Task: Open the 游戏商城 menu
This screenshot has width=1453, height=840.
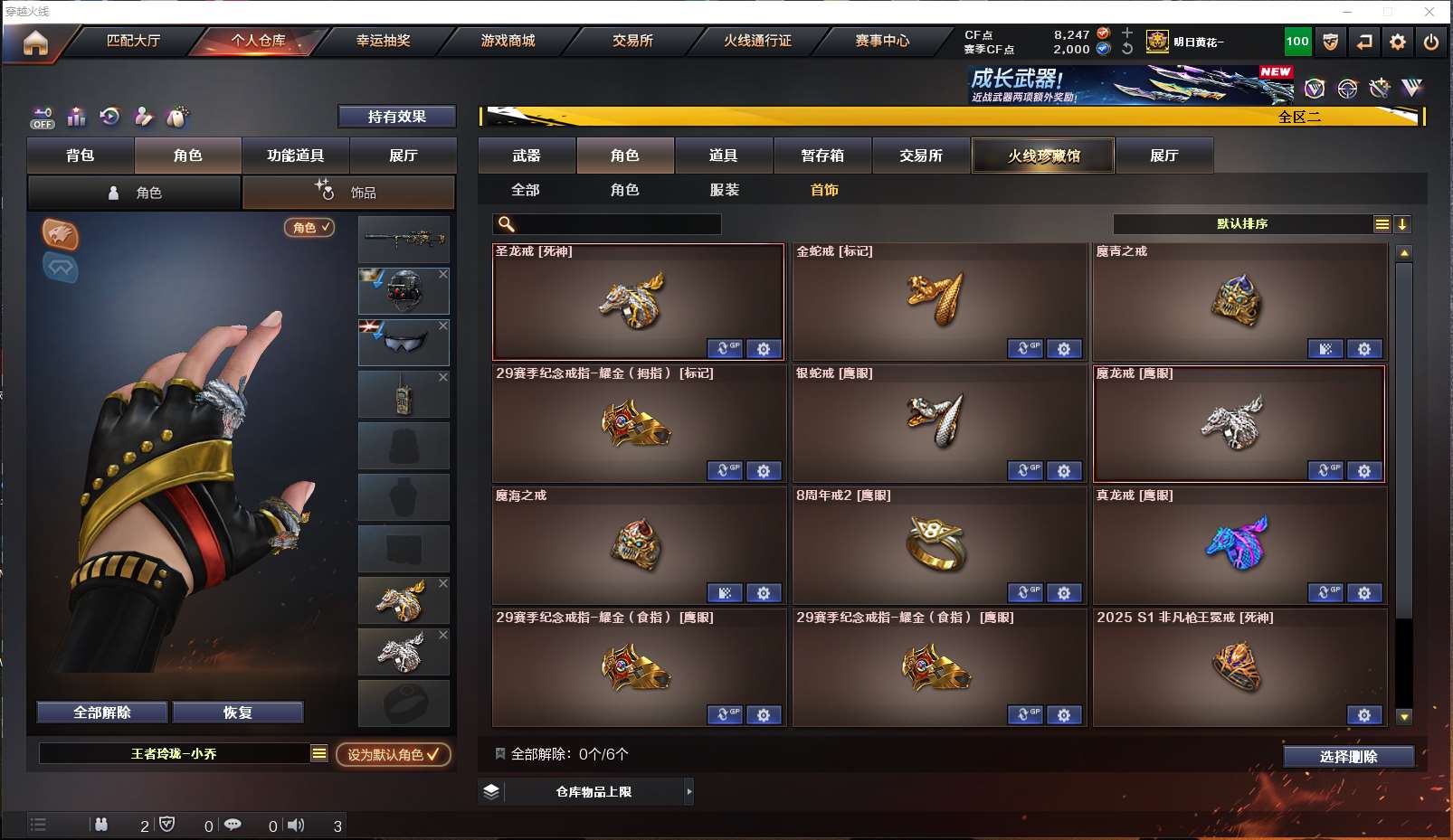Action: coord(508,41)
